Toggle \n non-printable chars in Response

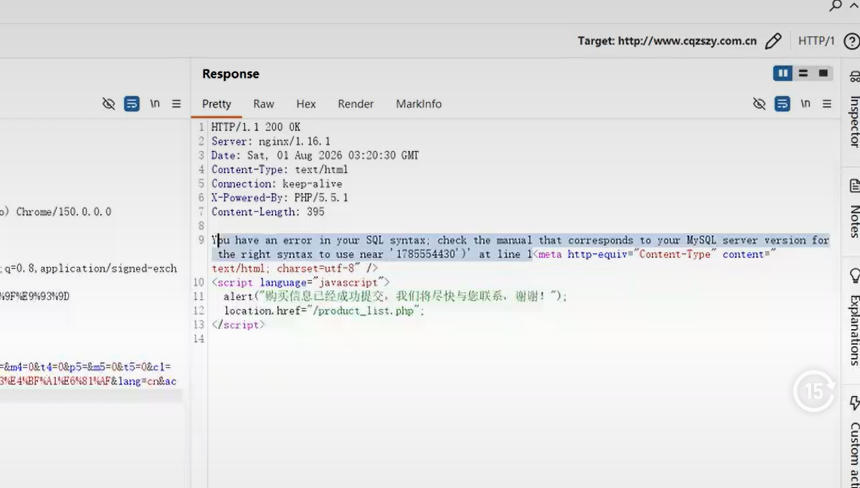805,103
